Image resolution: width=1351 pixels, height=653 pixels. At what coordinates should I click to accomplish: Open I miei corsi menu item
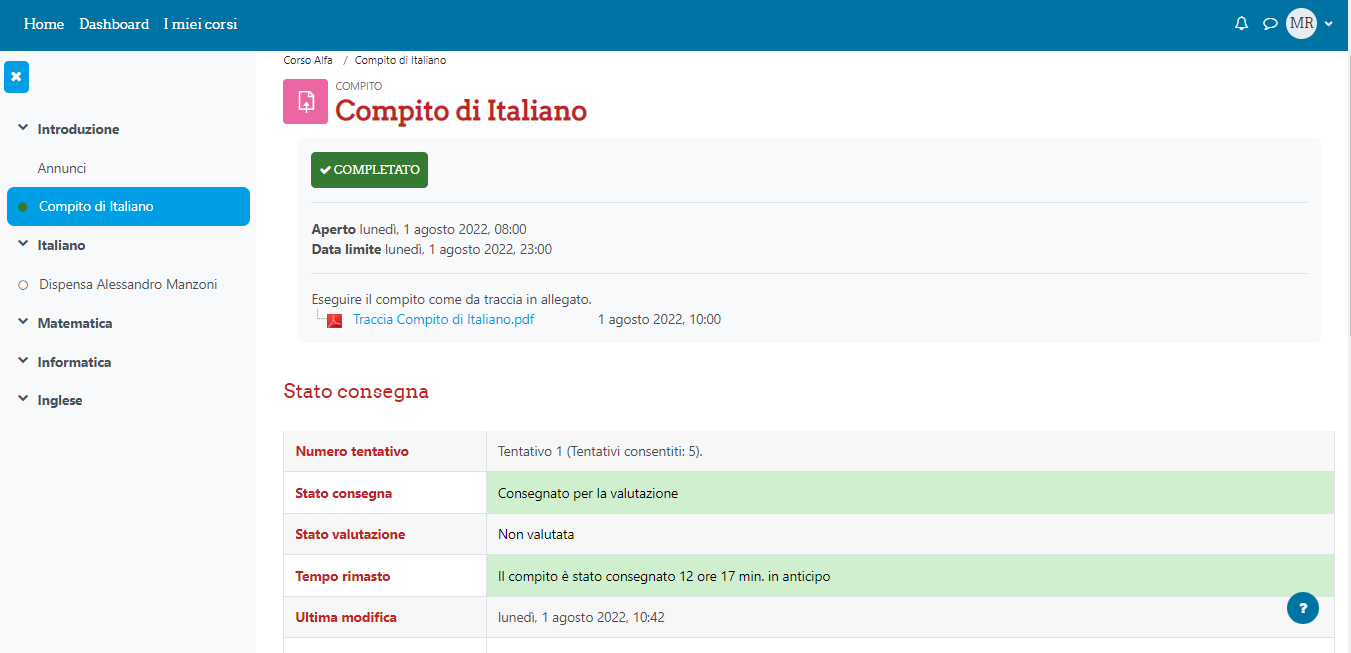(200, 24)
